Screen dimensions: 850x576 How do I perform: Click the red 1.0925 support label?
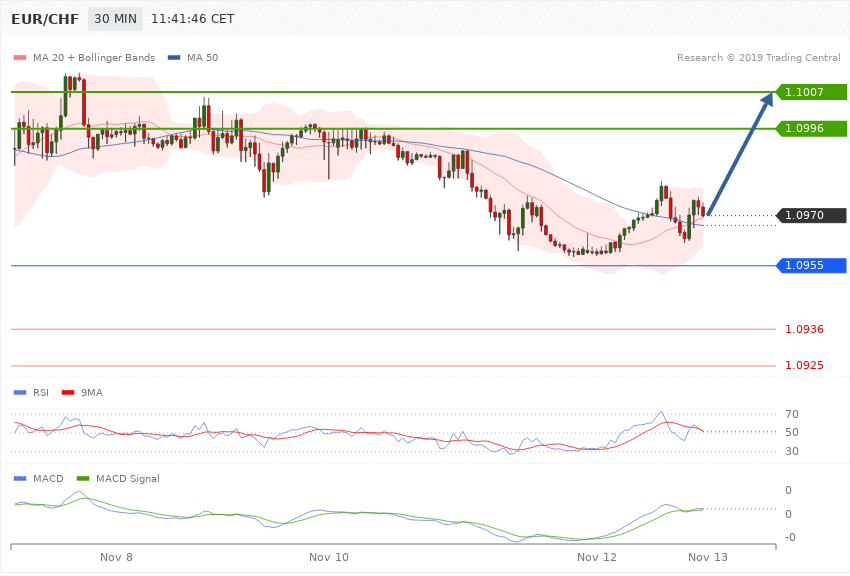pyautogui.click(x=804, y=366)
